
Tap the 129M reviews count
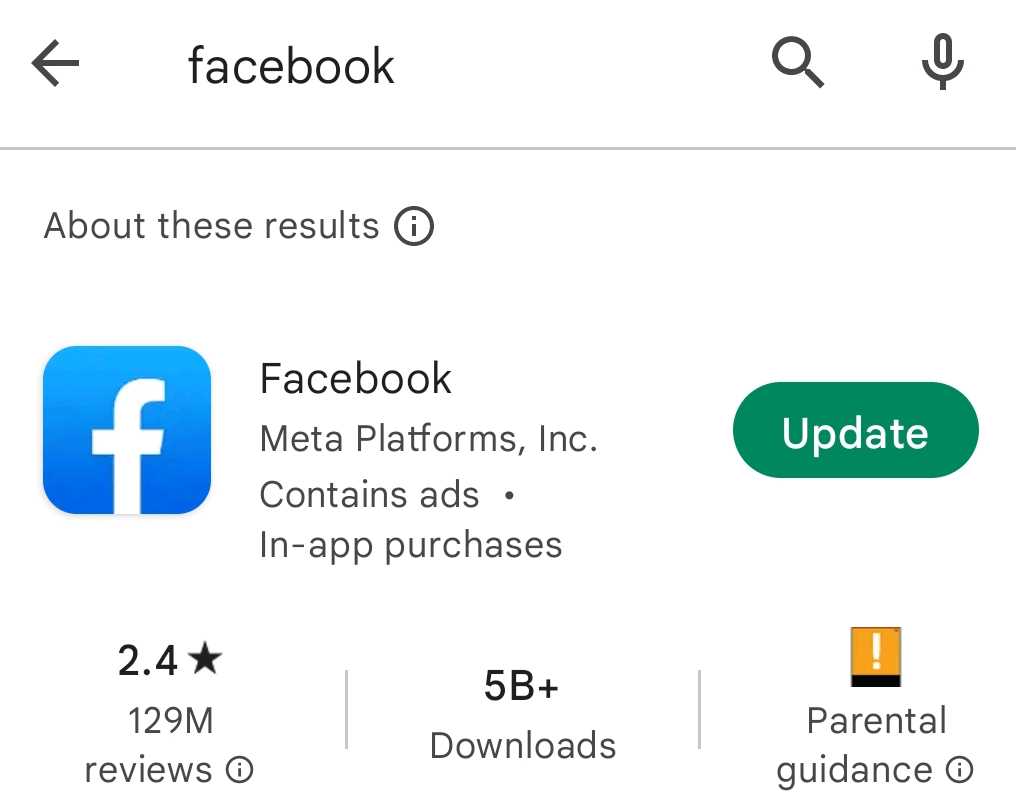[x=170, y=721]
